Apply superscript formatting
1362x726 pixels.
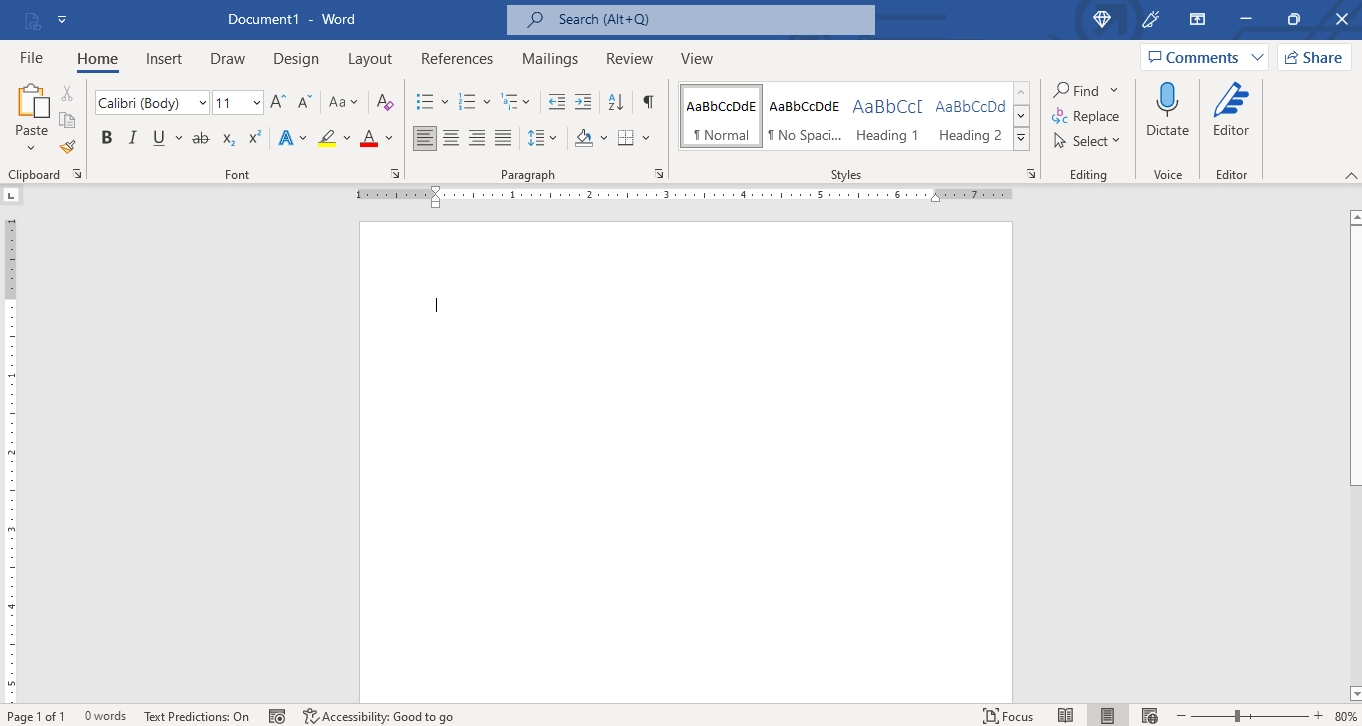coord(253,138)
